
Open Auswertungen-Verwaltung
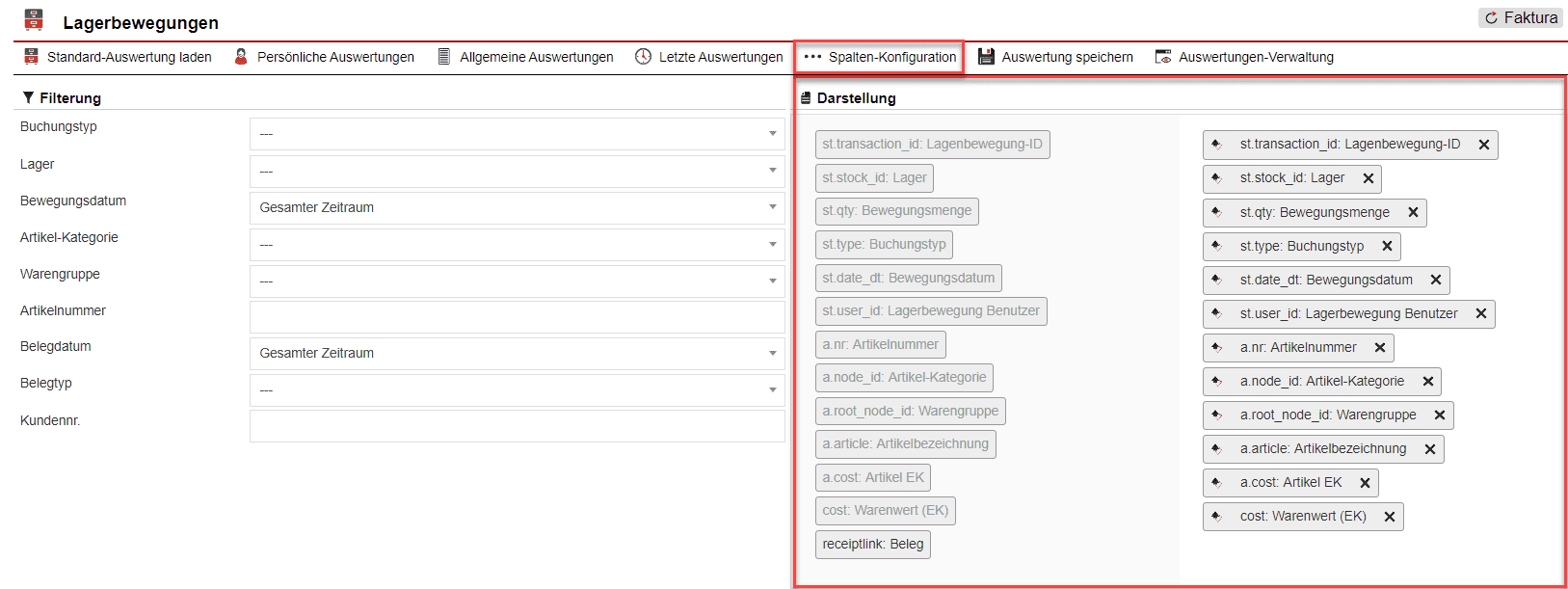1244,57
